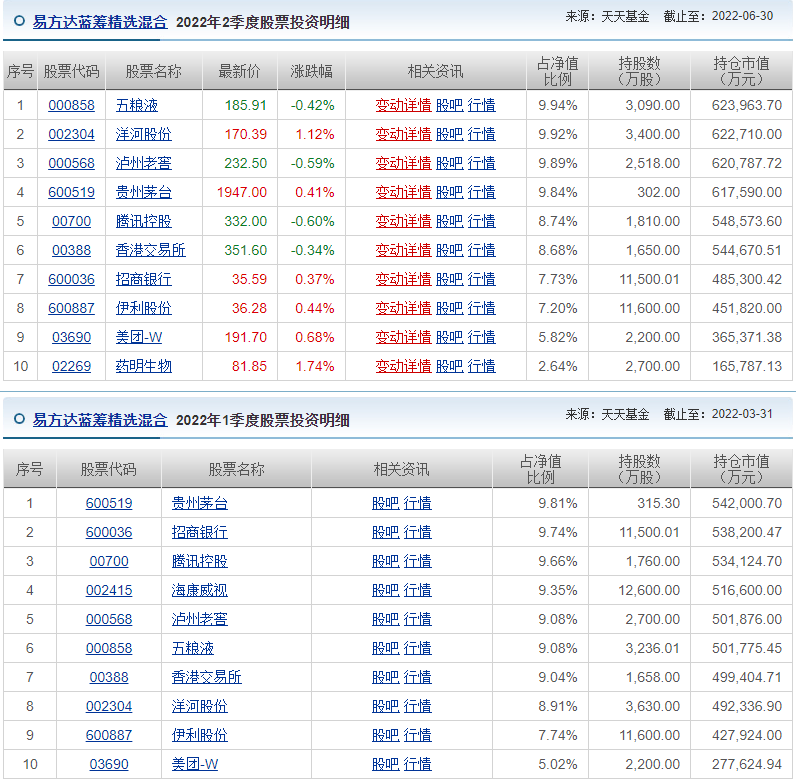Open 股吧 for 招商银行 in Q2 table

tap(450, 279)
